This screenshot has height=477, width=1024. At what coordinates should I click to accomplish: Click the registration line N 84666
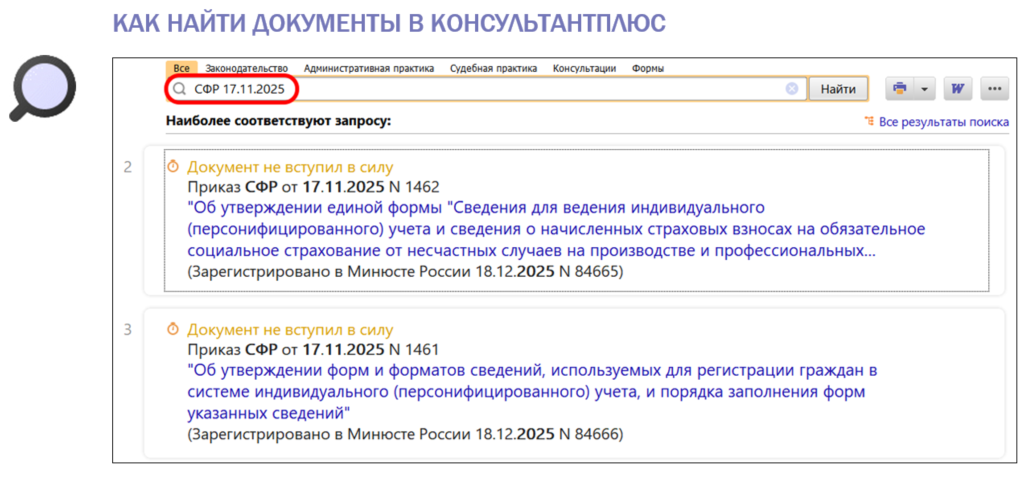click(406, 434)
